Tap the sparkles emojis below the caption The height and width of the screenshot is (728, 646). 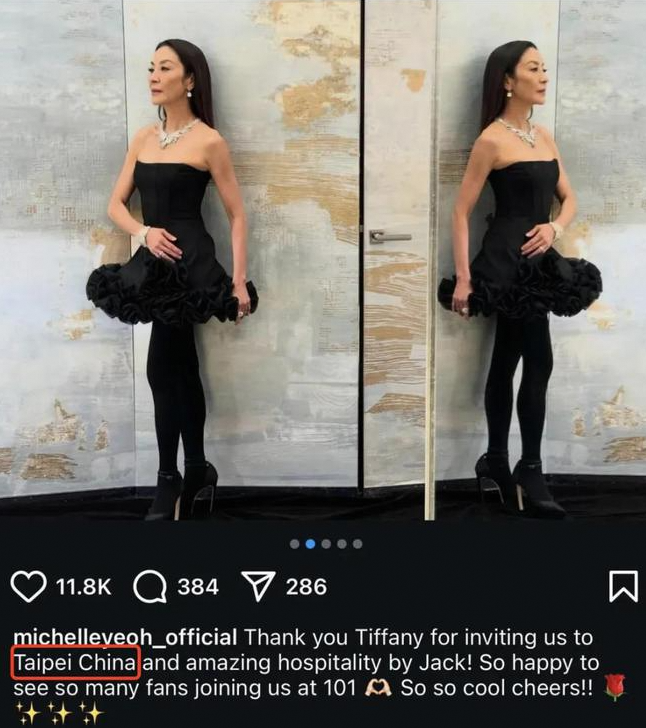pyautogui.click(x=59, y=713)
